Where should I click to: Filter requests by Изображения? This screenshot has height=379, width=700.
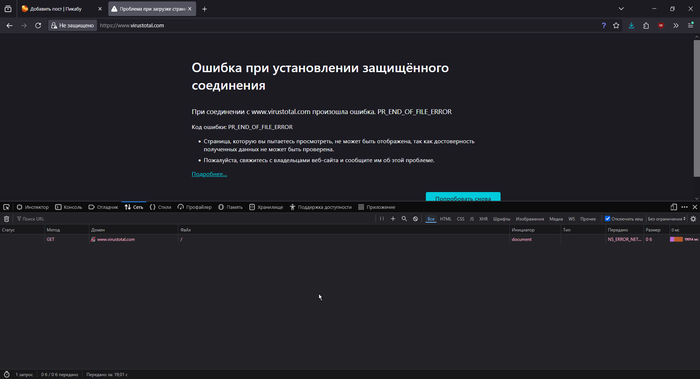pyautogui.click(x=530, y=219)
